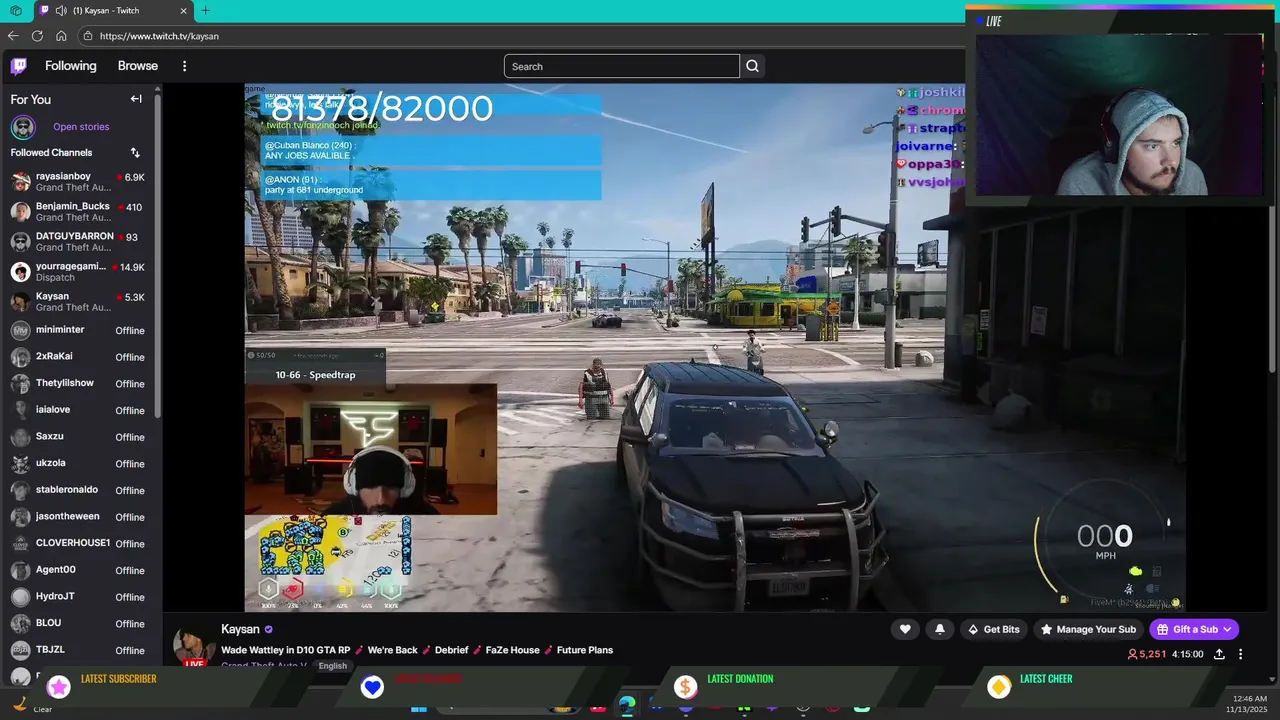Toggle the notification bell for Kaysan
This screenshot has height=720, width=1280.
[x=940, y=629]
